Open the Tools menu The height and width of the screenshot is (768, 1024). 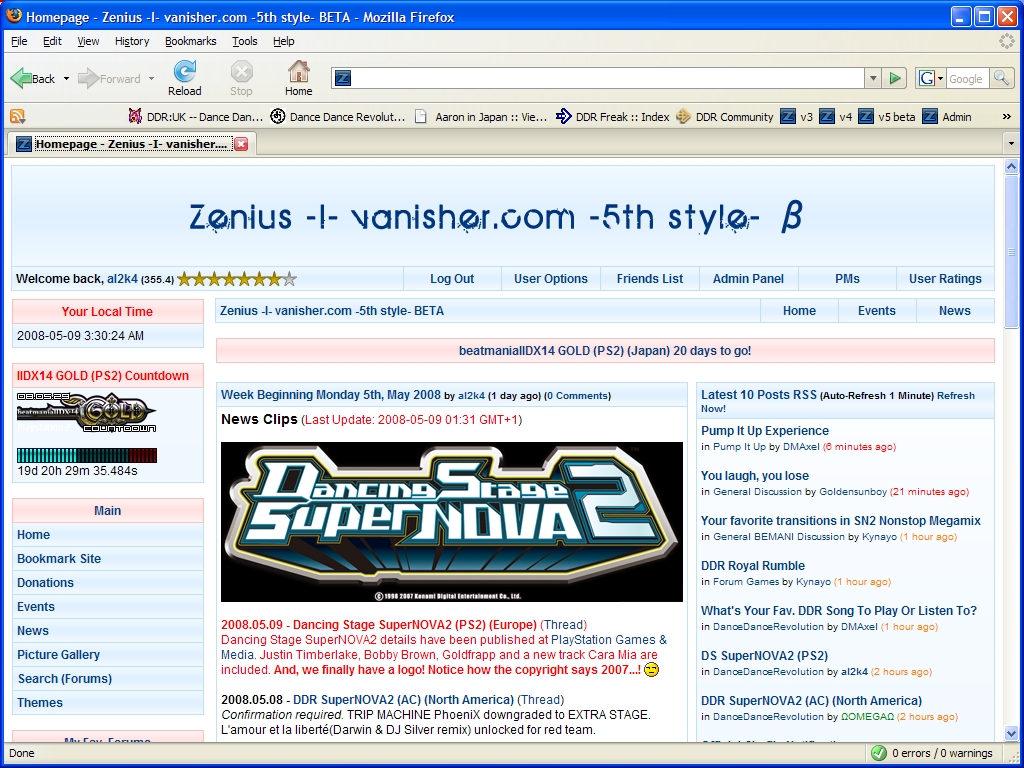[245, 41]
